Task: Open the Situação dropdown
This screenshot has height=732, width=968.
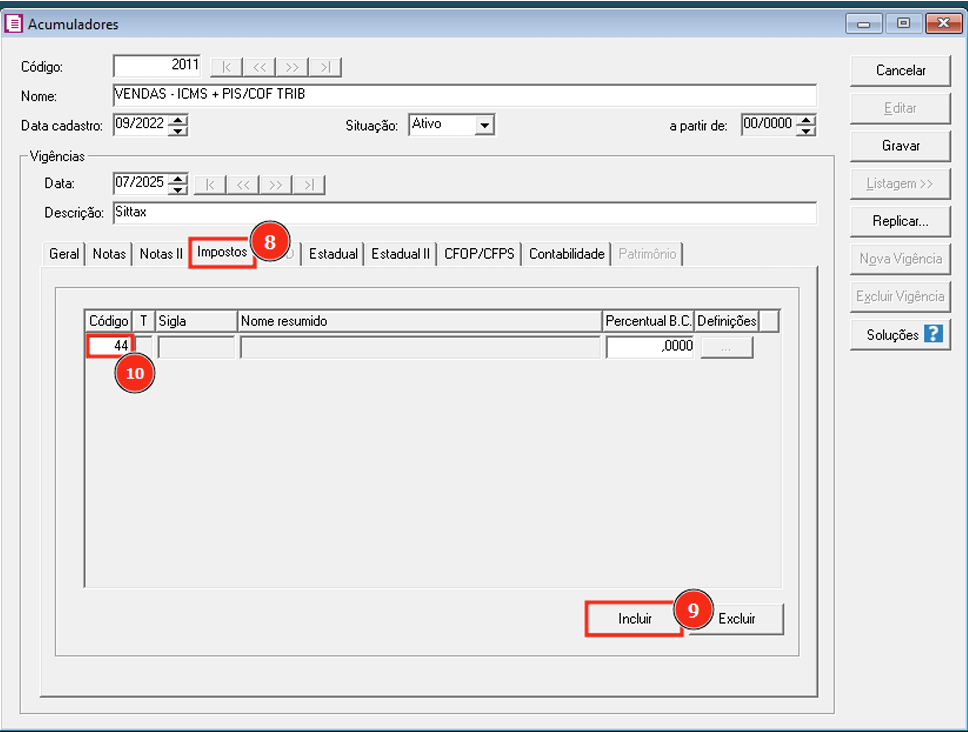Action: coord(485,125)
